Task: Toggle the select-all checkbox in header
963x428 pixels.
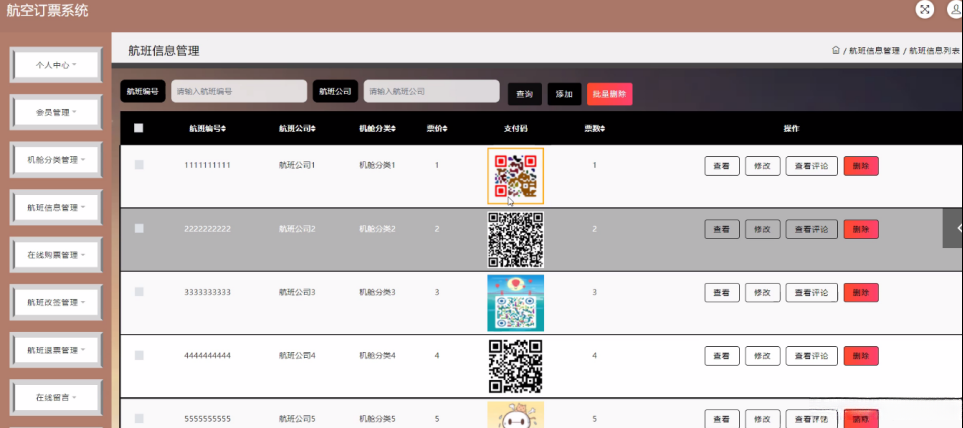Action: click(139, 128)
